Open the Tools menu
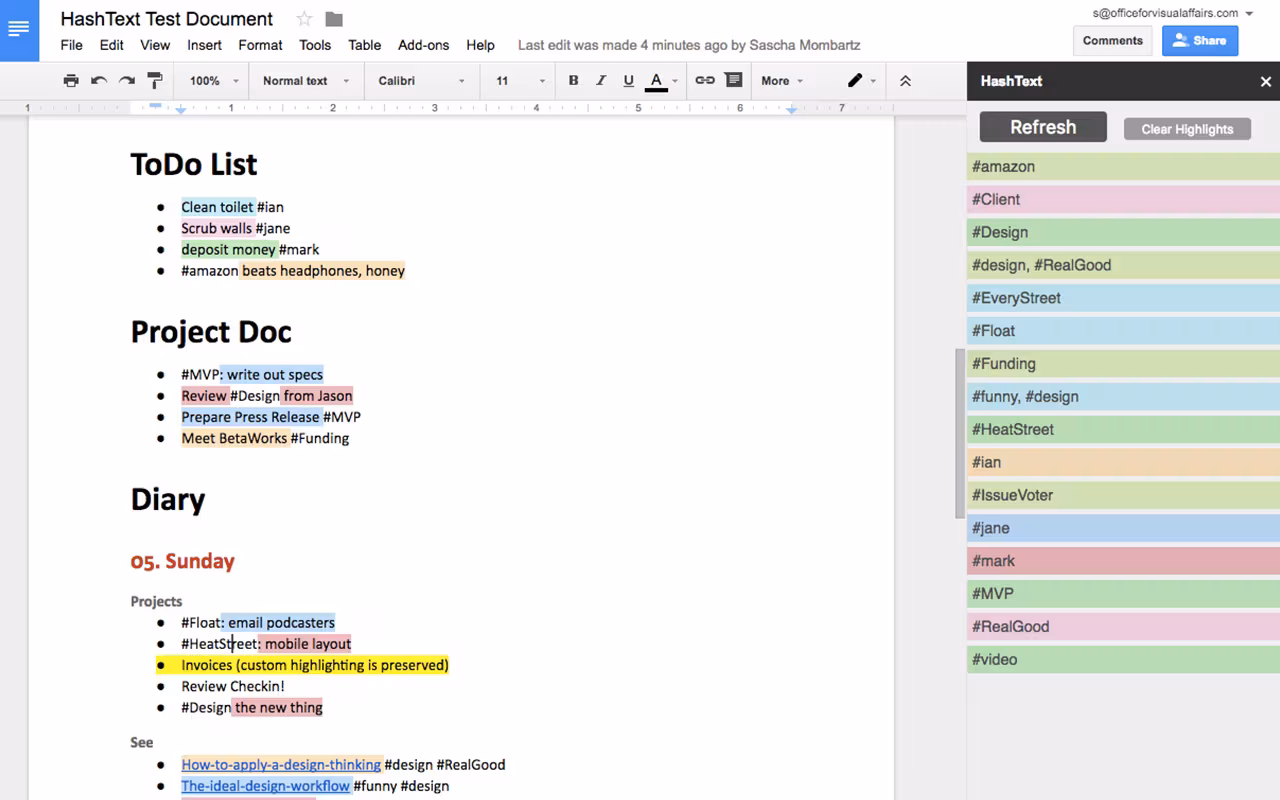 point(315,45)
